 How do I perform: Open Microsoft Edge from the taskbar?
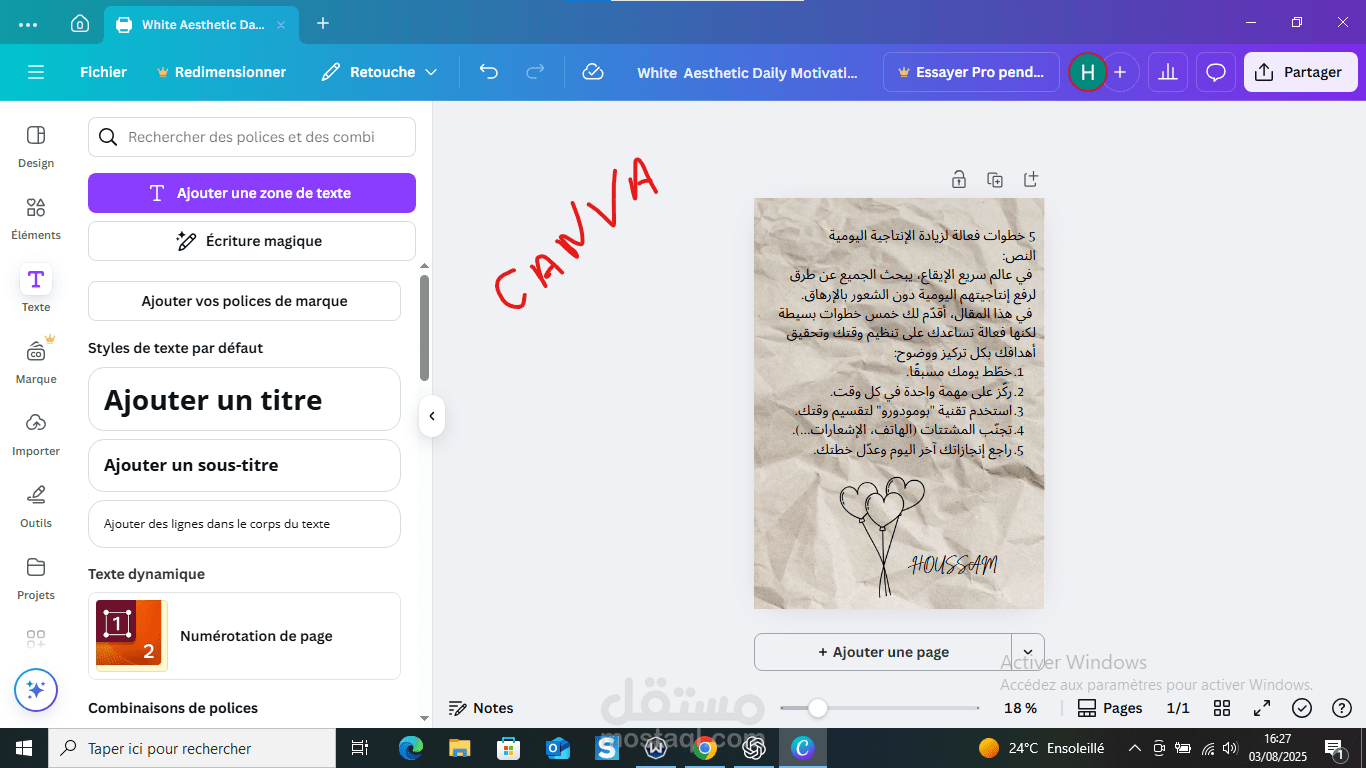pos(411,748)
